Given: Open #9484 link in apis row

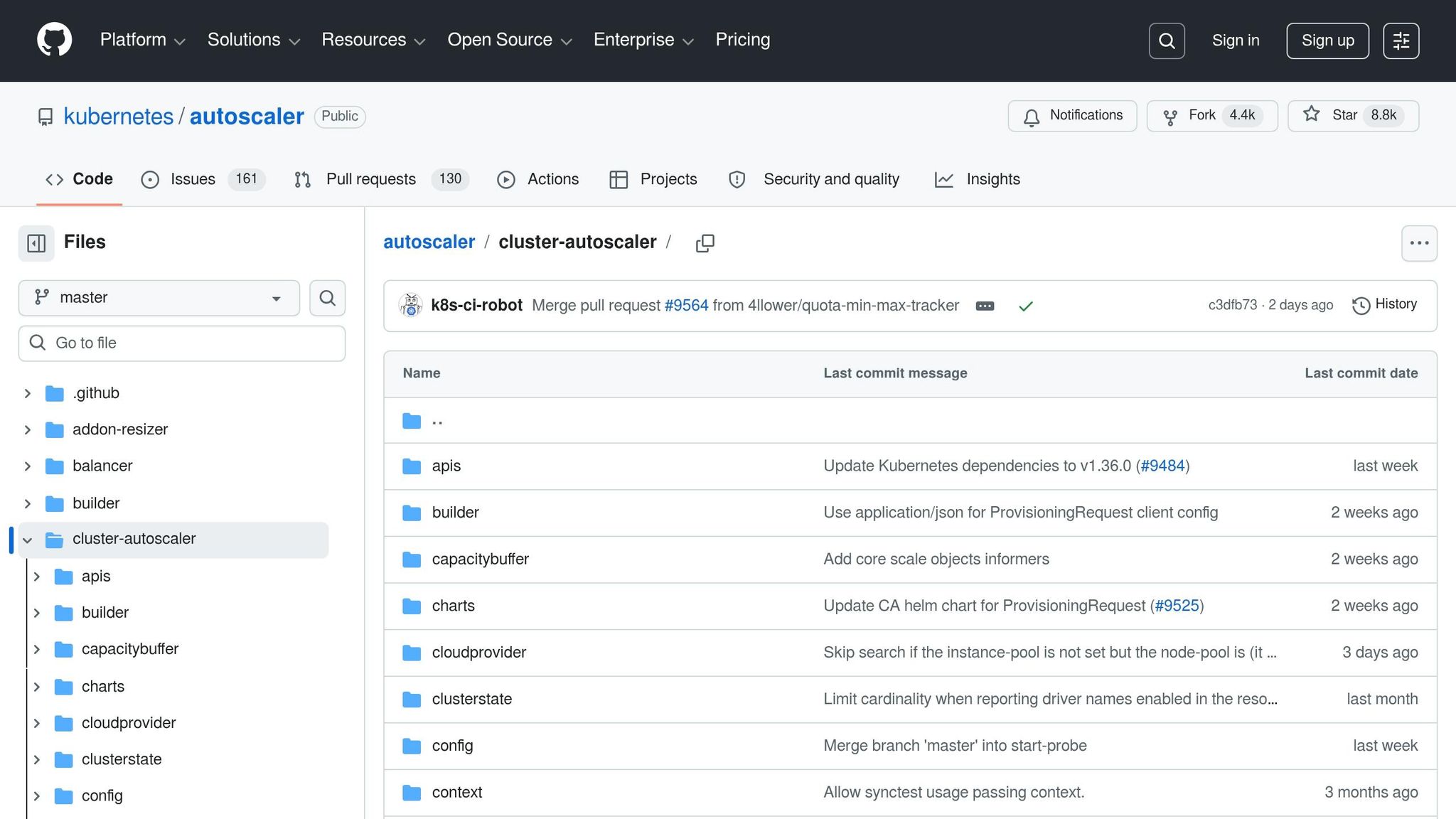Looking at the screenshot, I should 1162,466.
